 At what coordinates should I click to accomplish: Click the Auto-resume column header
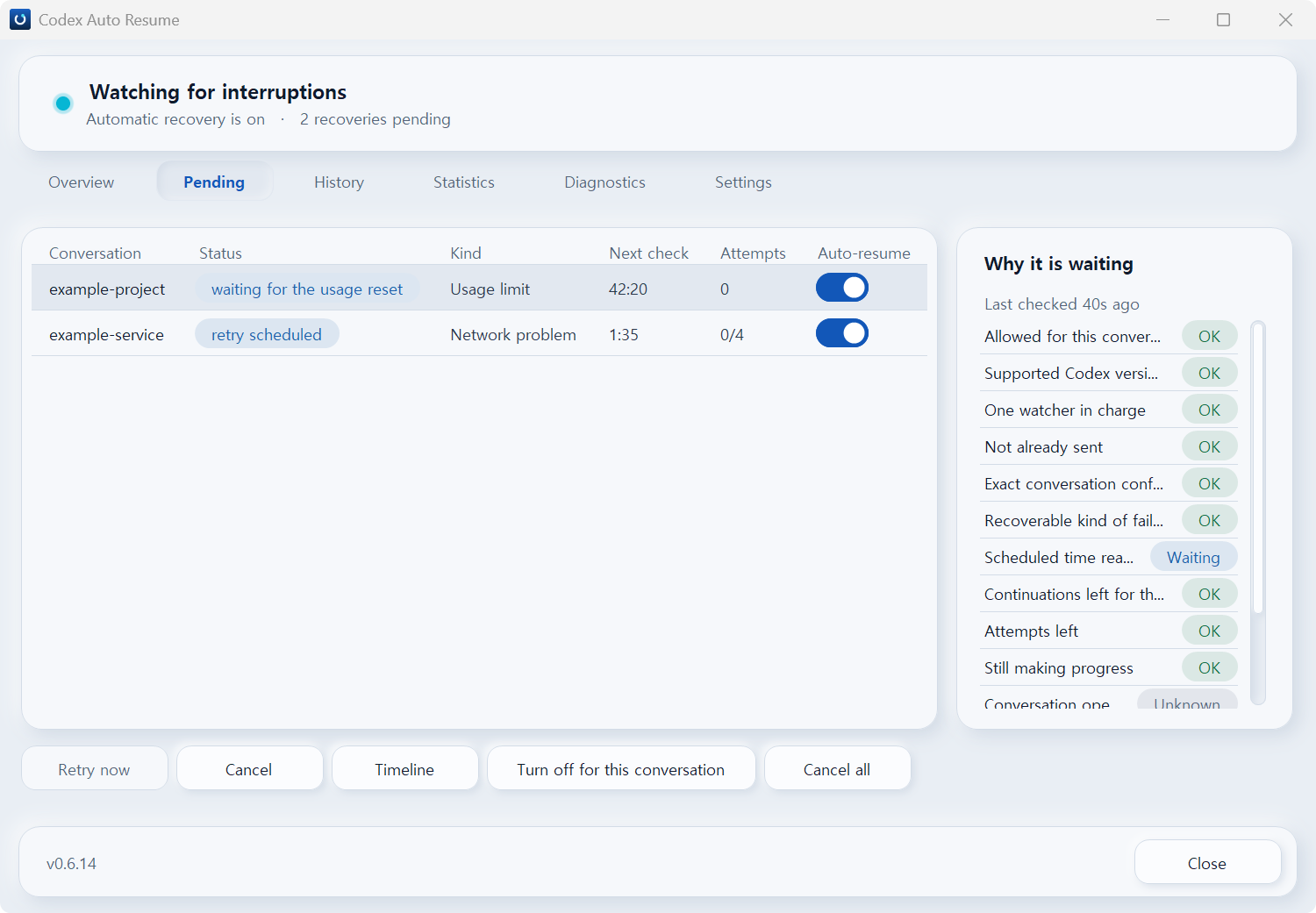coord(864,253)
